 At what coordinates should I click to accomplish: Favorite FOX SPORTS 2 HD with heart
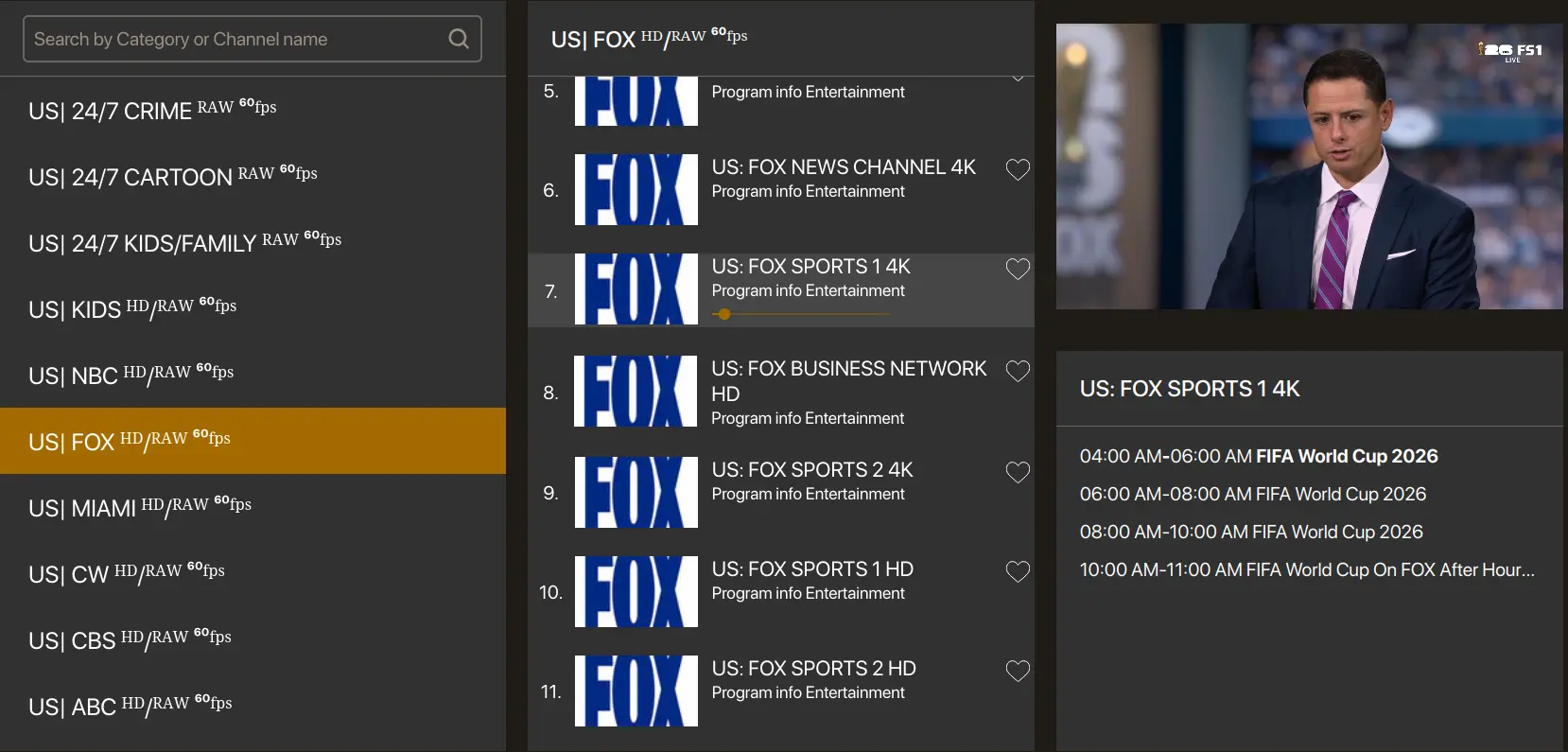tap(1018, 671)
